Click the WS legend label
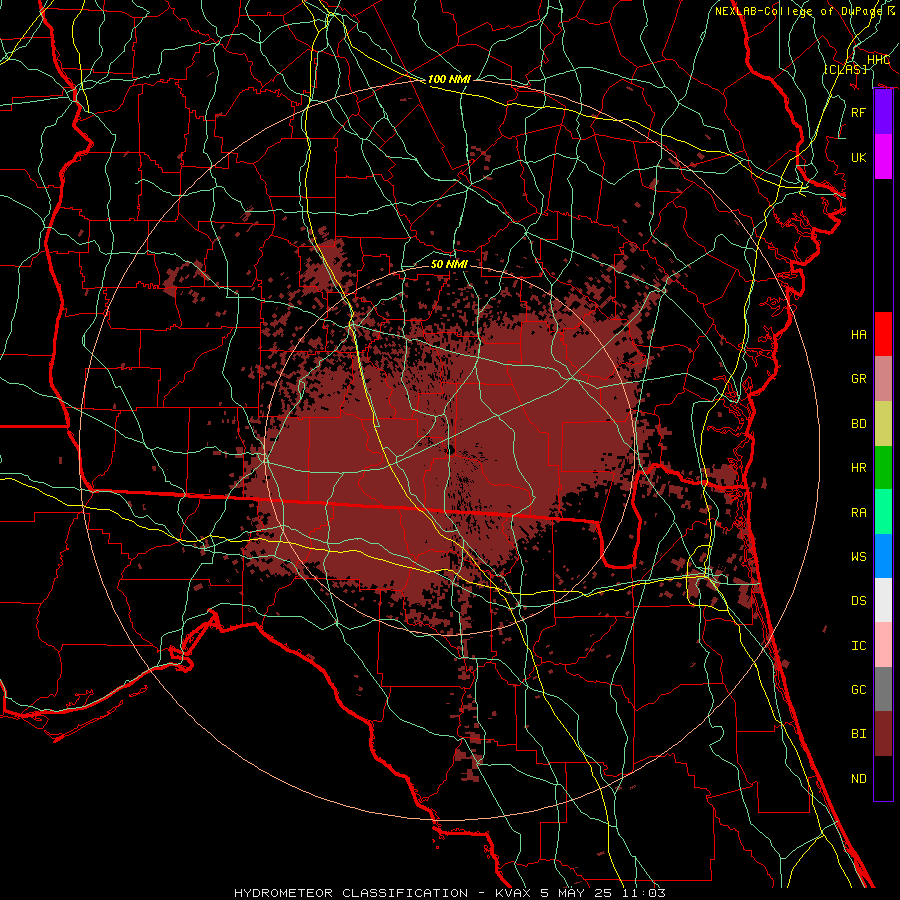 click(859, 557)
